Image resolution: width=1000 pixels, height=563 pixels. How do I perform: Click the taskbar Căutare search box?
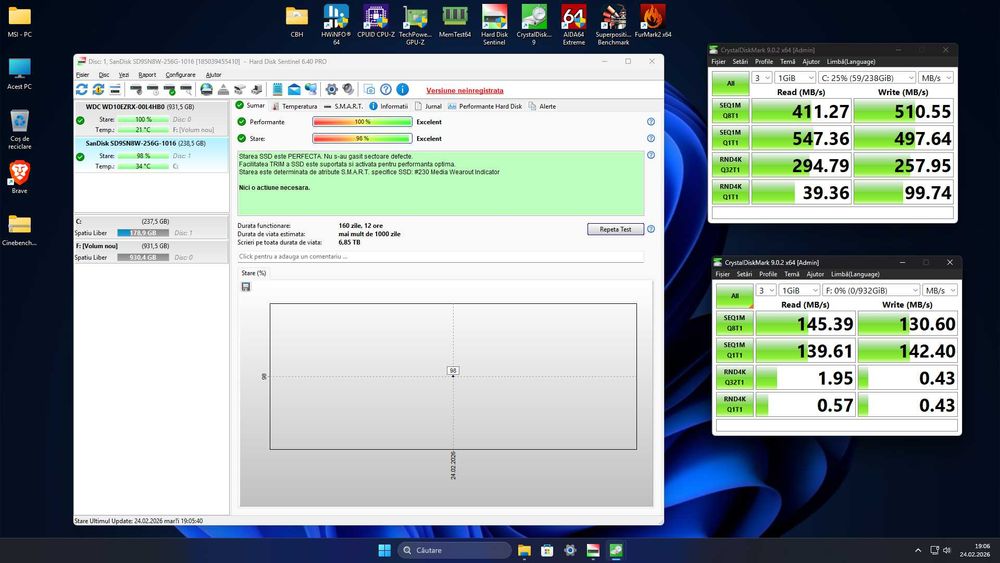455,550
